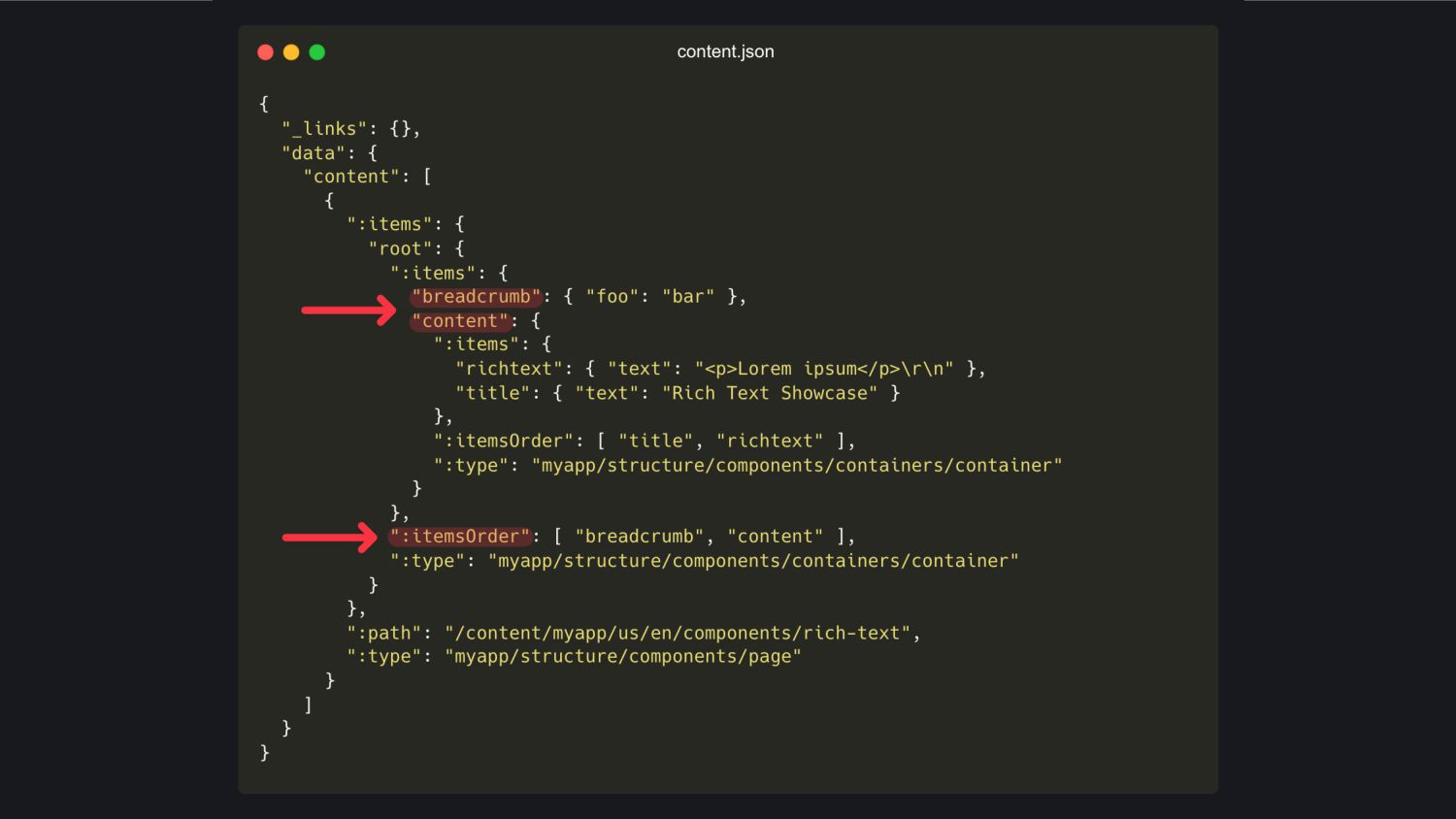Image resolution: width=1456 pixels, height=819 pixels.
Task: Click the green maximize window button
Action: (x=316, y=52)
